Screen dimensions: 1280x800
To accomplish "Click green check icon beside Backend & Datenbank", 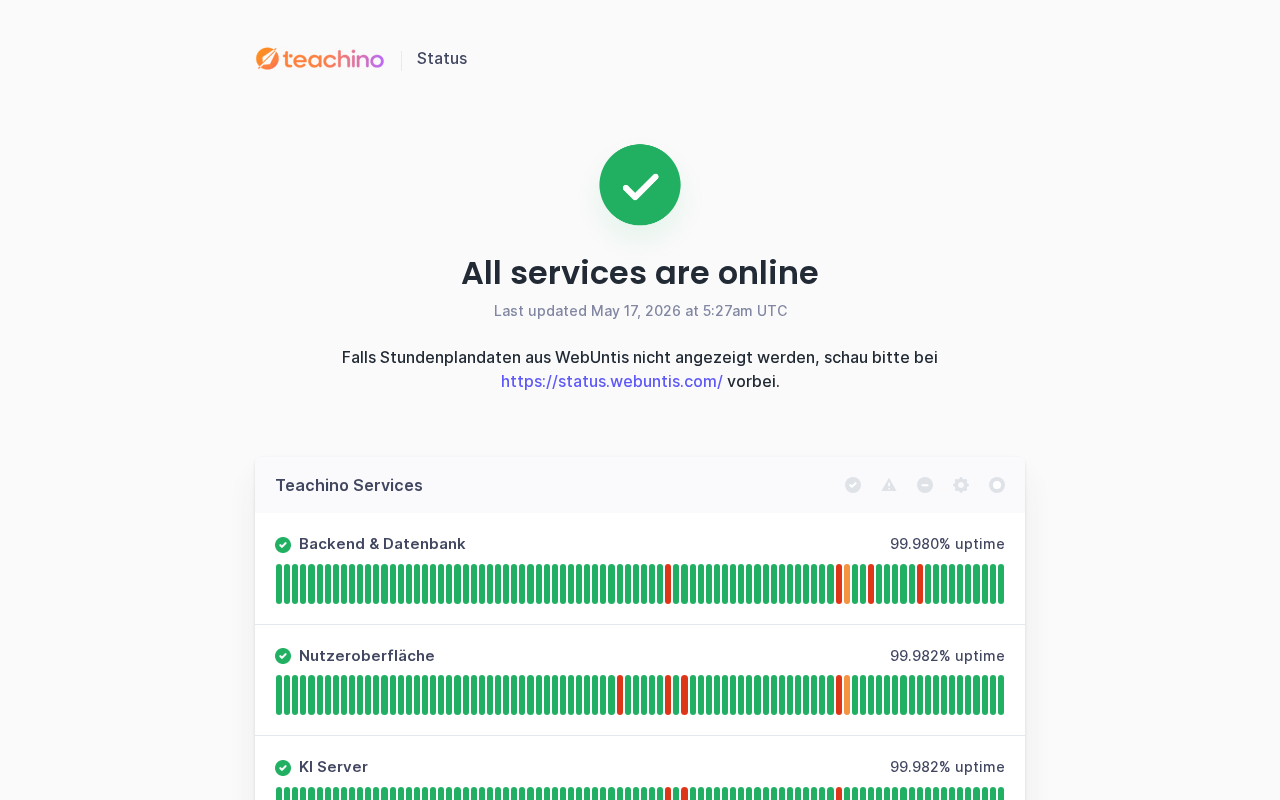I will click(x=283, y=545).
